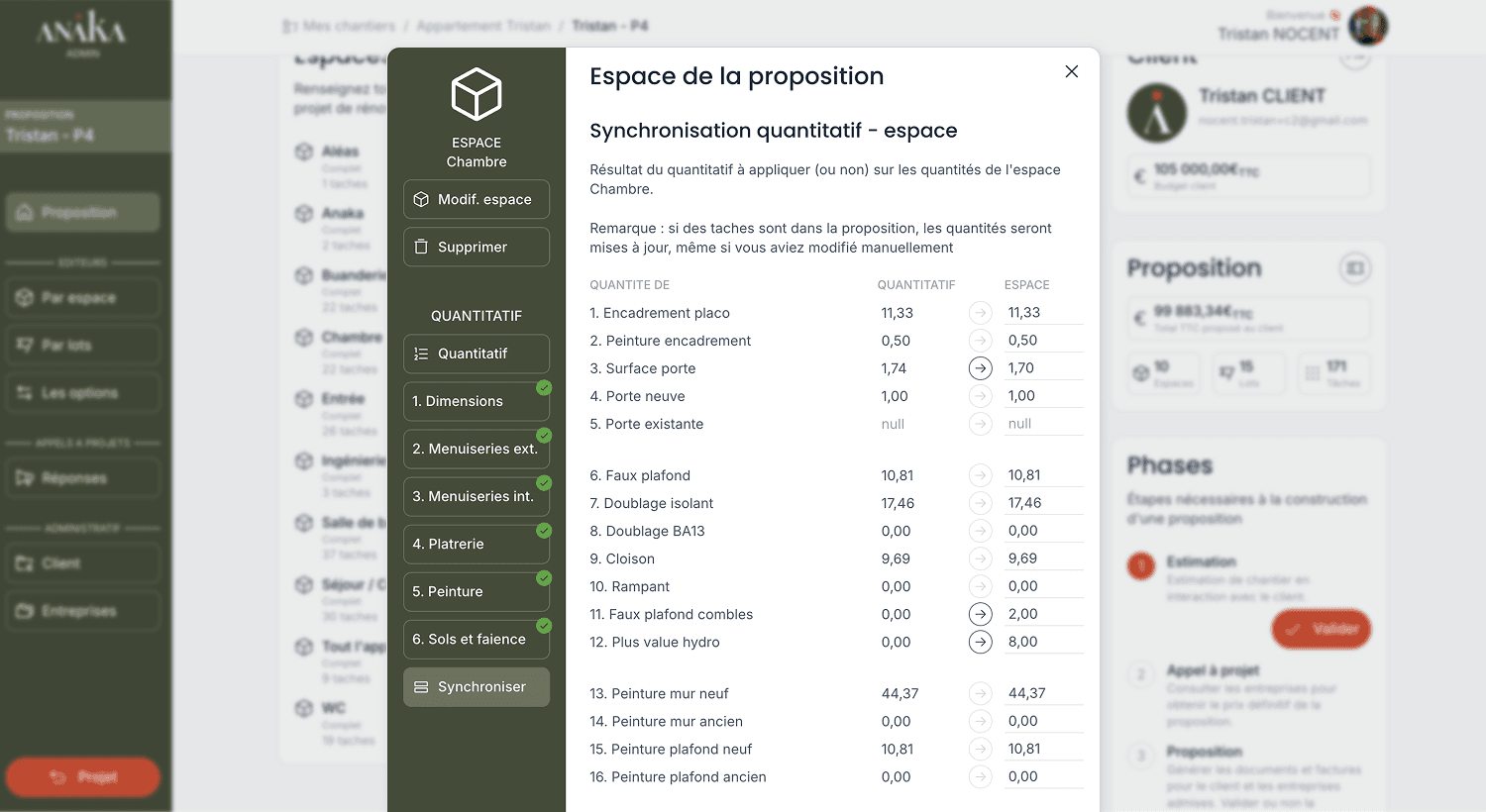This screenshot has height=812, width=1486.
Task: Click the sync arrow for Peinture encadrement
Action: click(x=981, y=341)
